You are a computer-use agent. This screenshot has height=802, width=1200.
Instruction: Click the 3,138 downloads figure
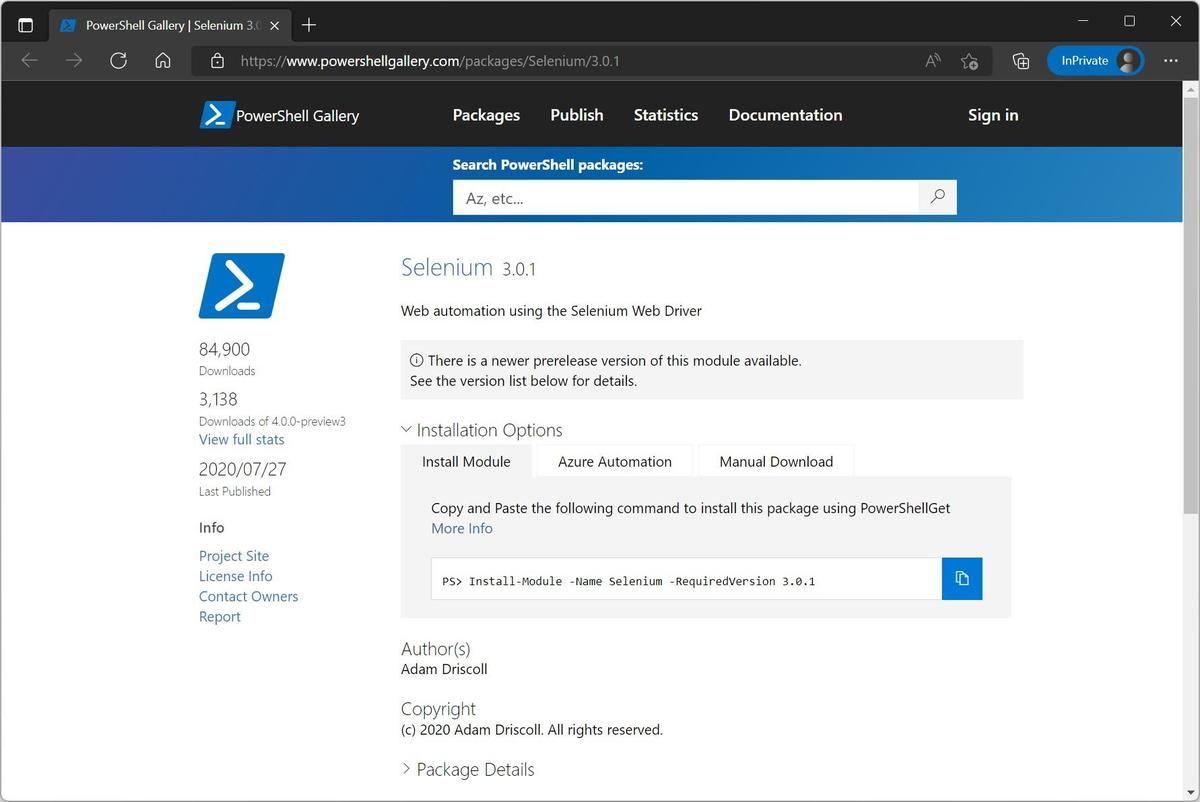(218, 399)
